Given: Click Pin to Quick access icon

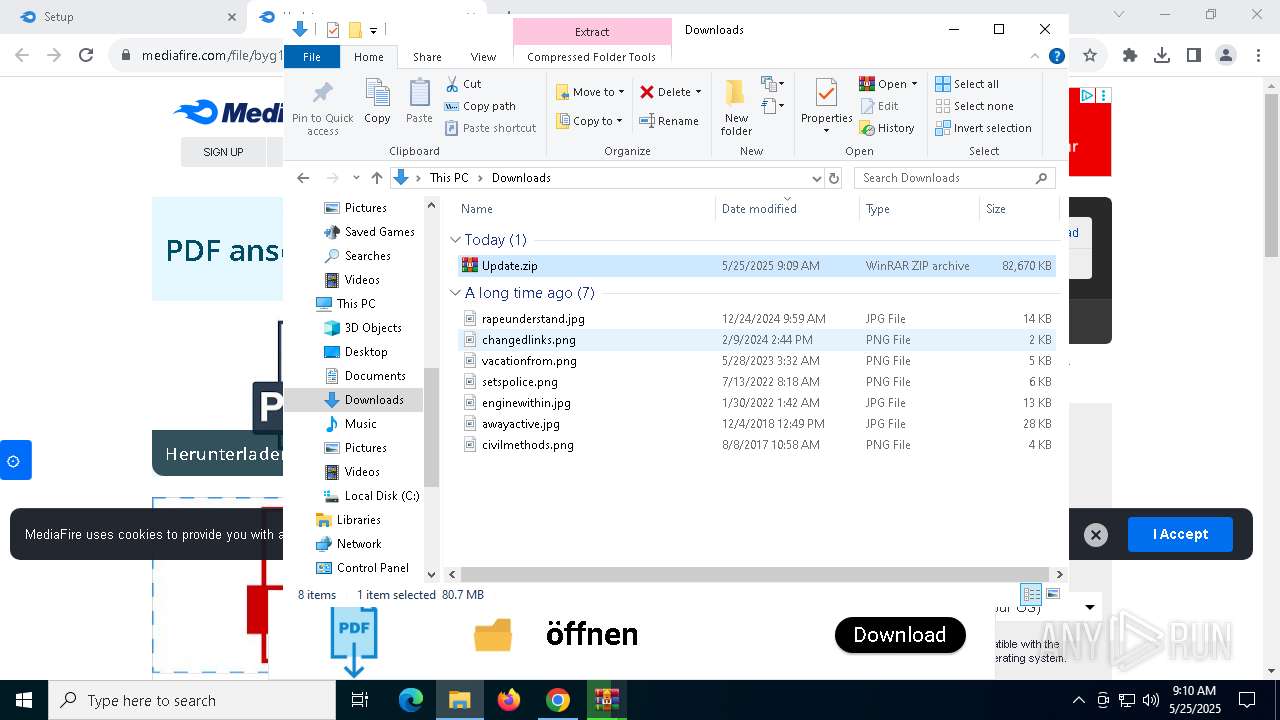Looking at the screenshot, I should tap(322, 95).
